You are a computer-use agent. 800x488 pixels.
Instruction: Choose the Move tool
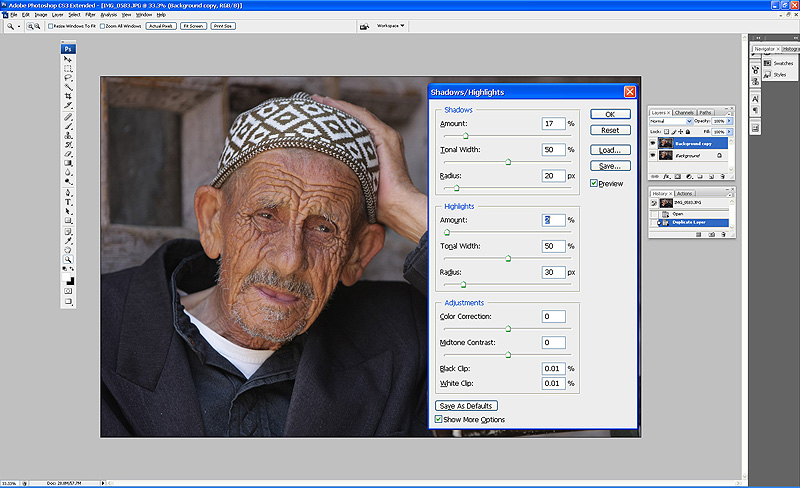point(68,59)
